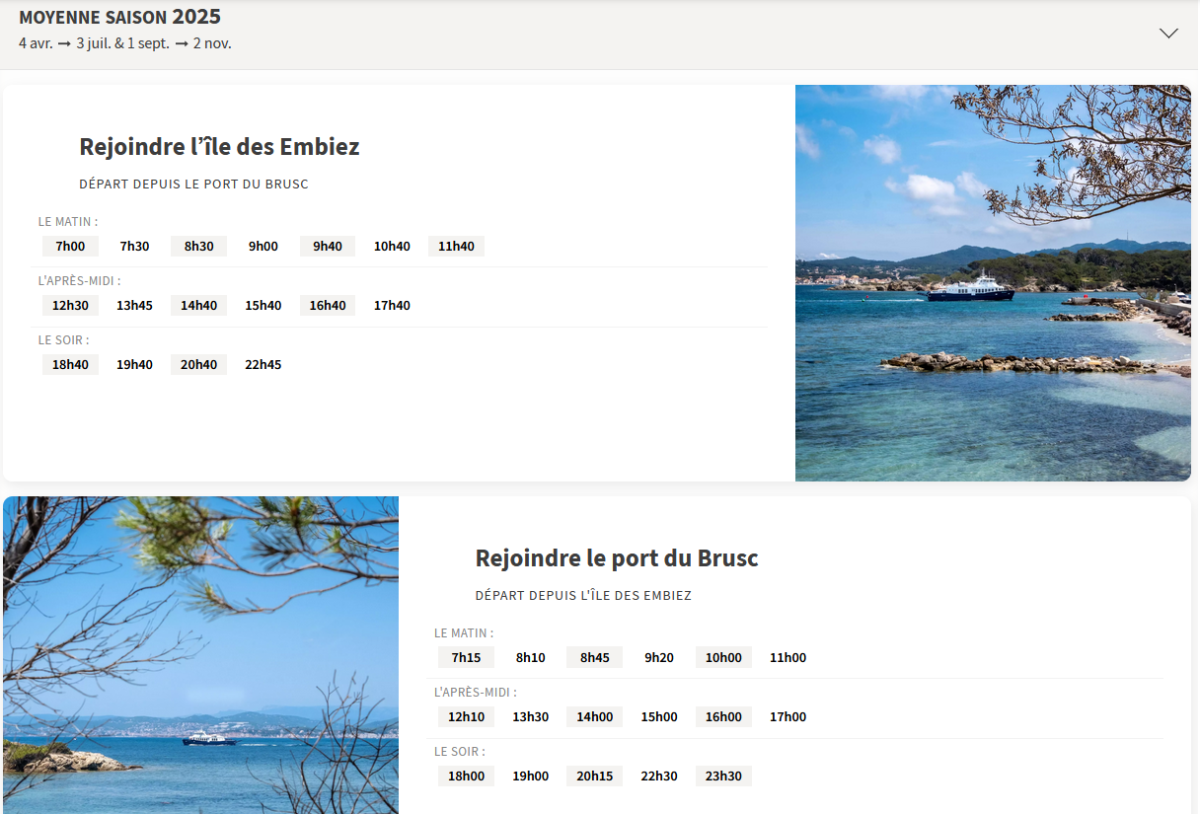This screenshot has height=814, width=1200.
Task: Click 'LE MATIN :' label in Embiez-bound schedule
Action: coord(68,221)
